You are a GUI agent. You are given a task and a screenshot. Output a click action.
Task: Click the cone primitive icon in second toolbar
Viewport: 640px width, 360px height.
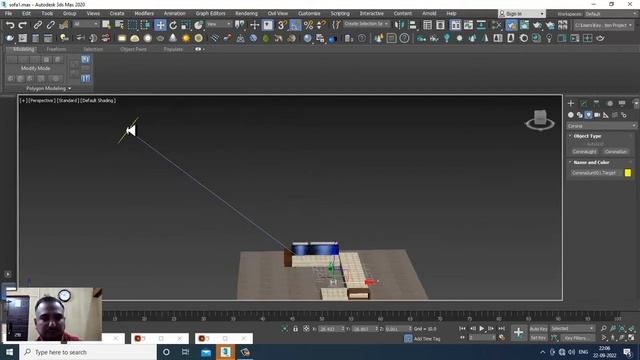coord(173,38)
